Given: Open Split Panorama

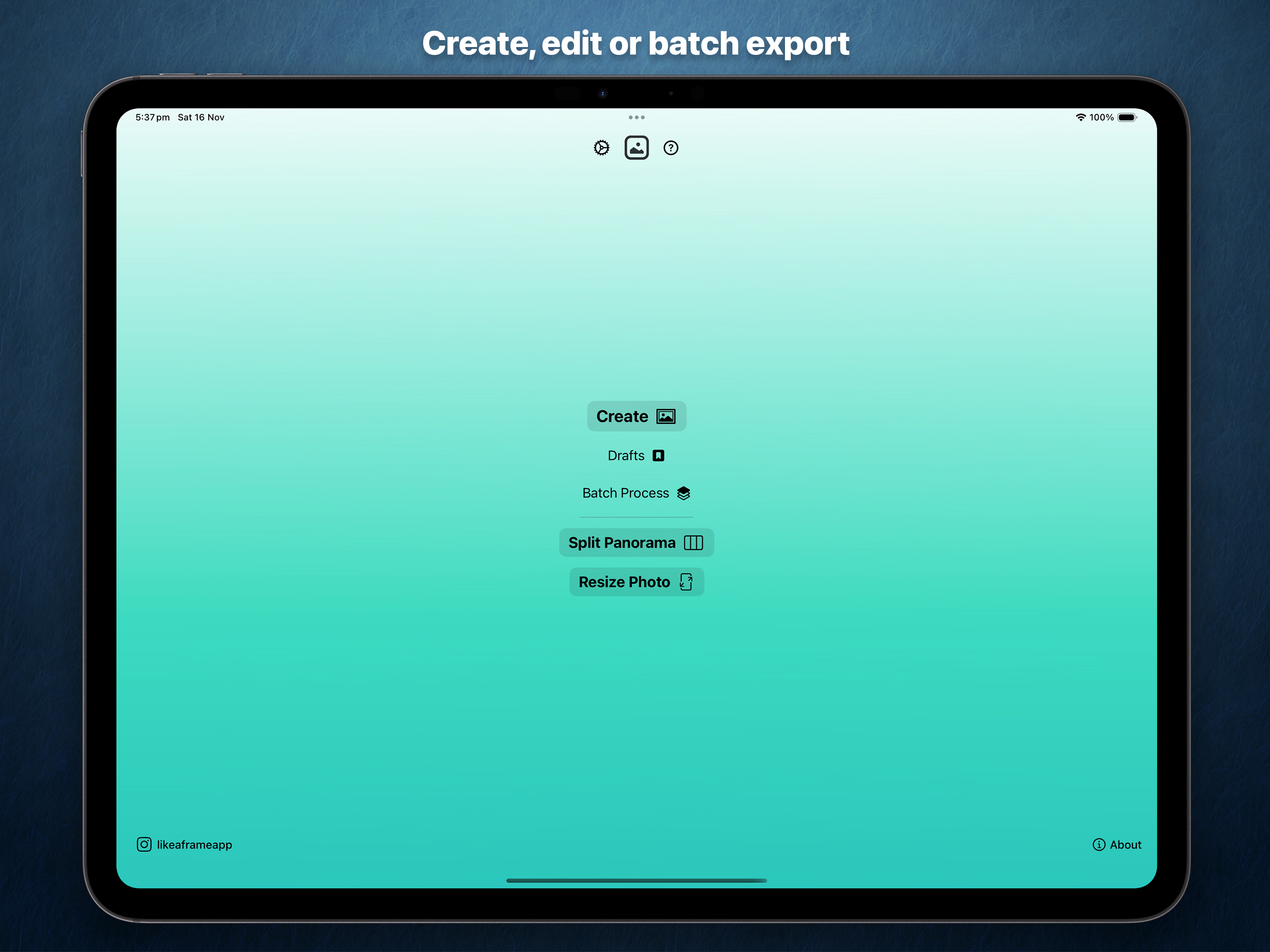Looking at the screenshot, I should (x=636, y=543).
